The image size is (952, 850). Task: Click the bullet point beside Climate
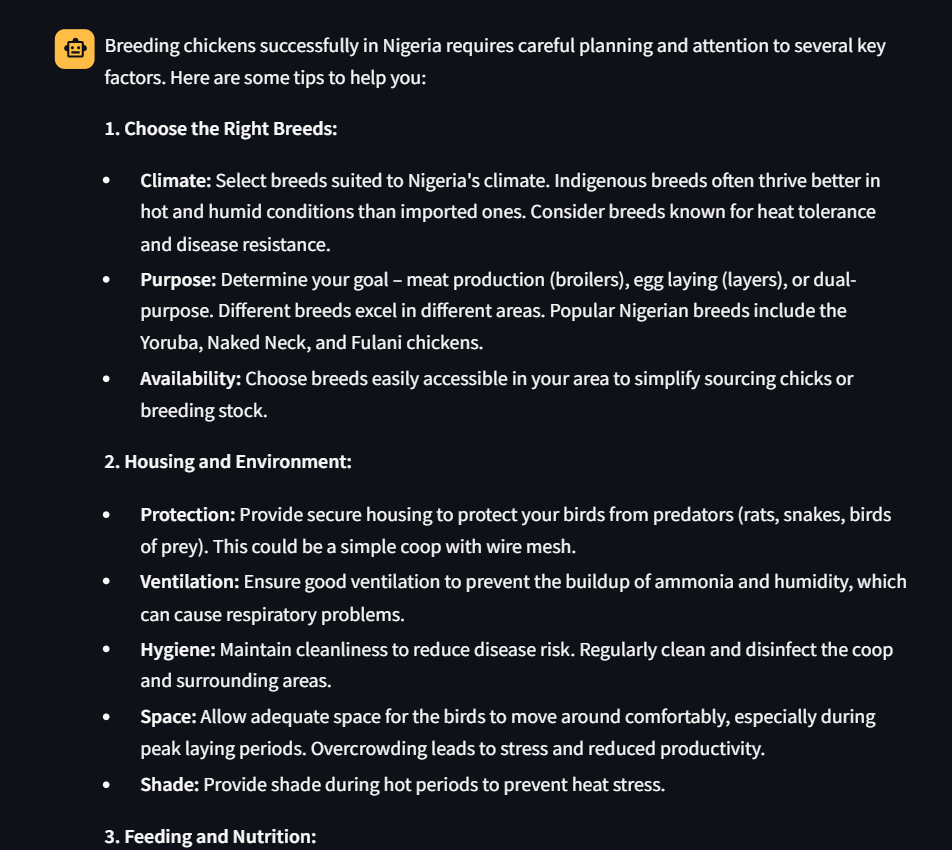point(107,181)
